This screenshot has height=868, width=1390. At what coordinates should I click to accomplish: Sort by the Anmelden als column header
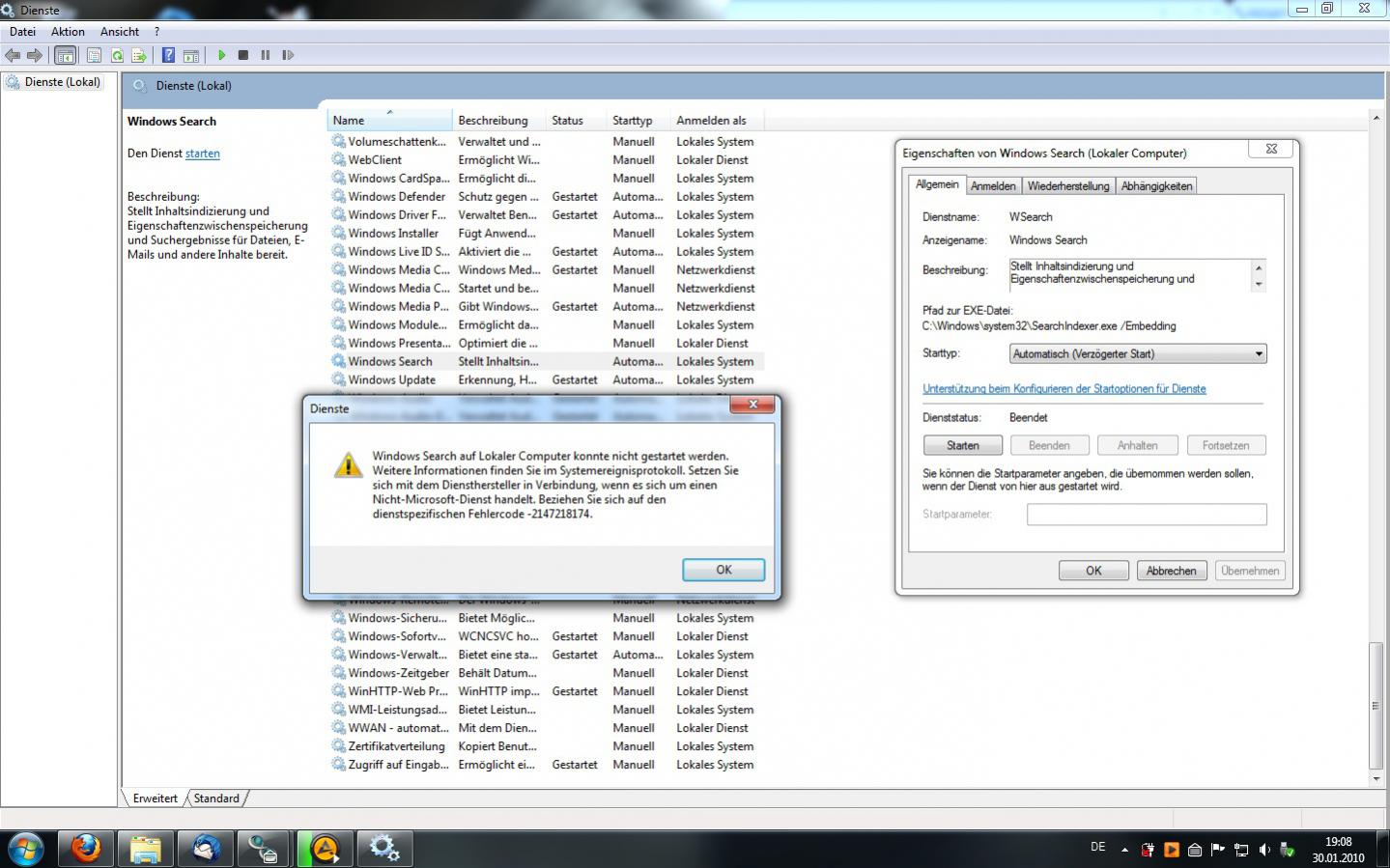coord(716,121)
